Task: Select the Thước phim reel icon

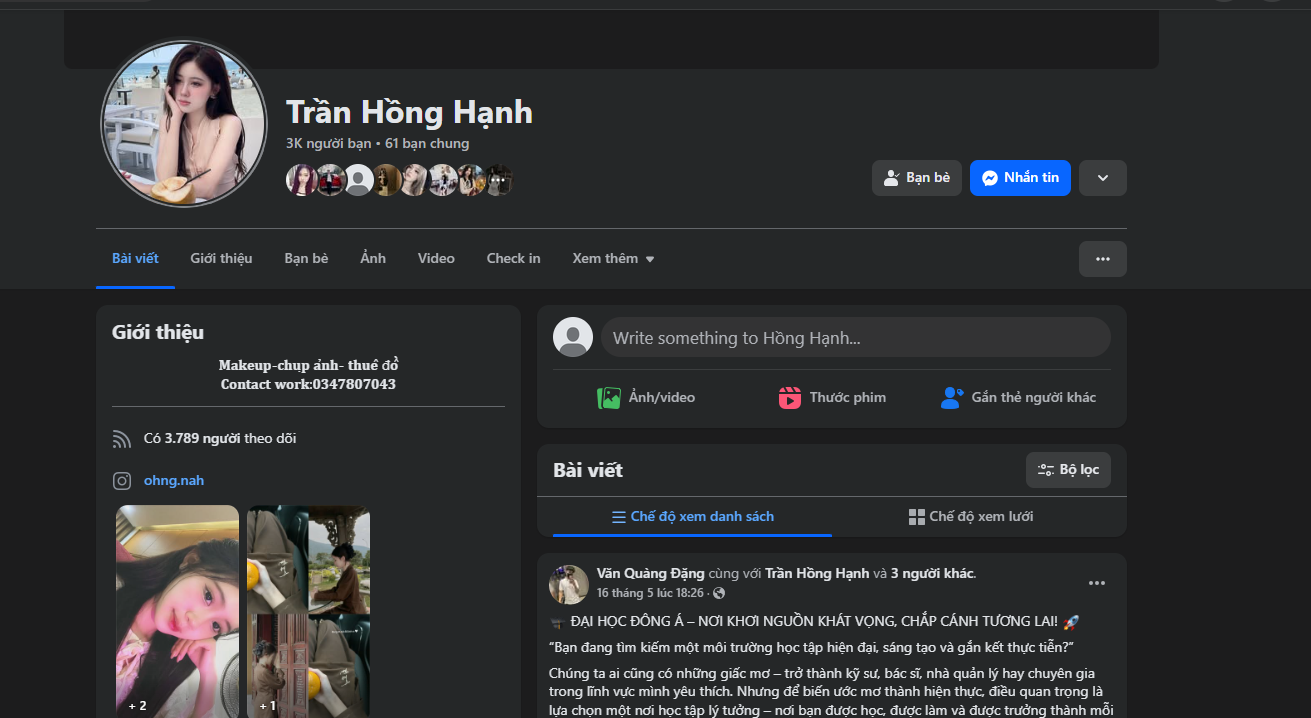Action: 789,397
